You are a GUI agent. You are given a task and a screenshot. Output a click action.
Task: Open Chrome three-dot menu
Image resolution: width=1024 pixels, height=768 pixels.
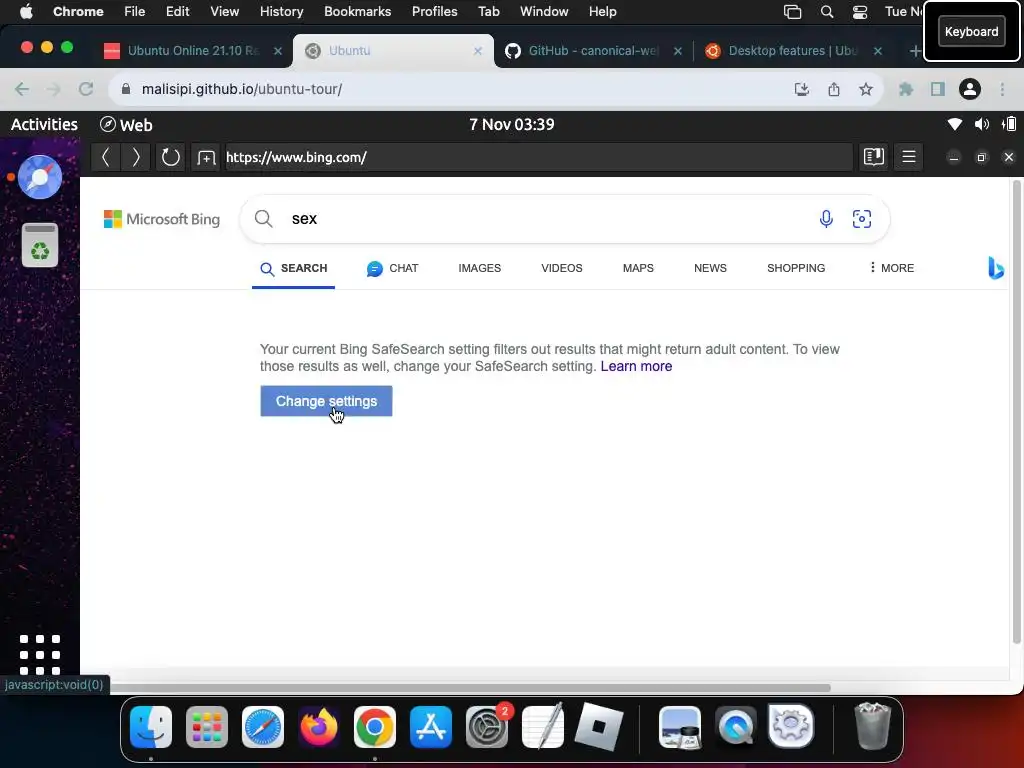[x=1002, y=89]
